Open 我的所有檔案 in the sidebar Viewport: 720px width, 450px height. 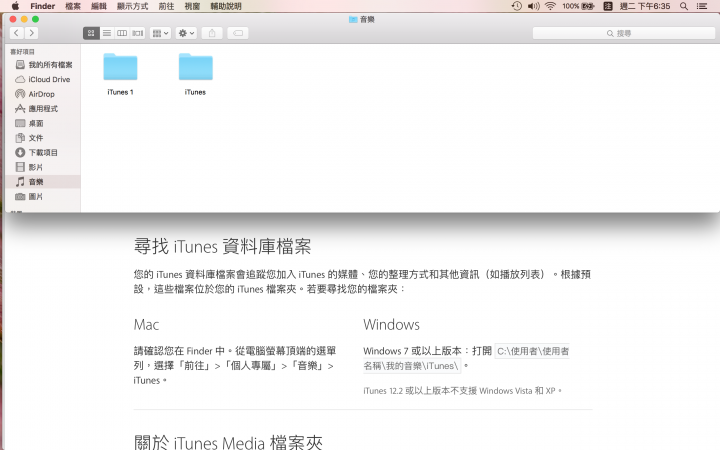click(x=44, y=65)
